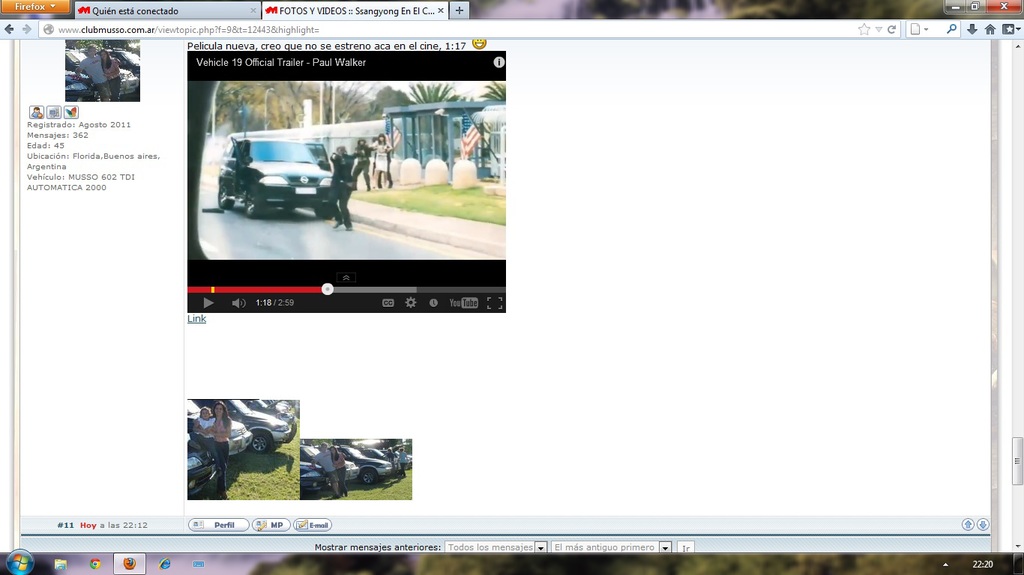Open the site identity globe icon

pyautogui.click(x=48, y=29)
